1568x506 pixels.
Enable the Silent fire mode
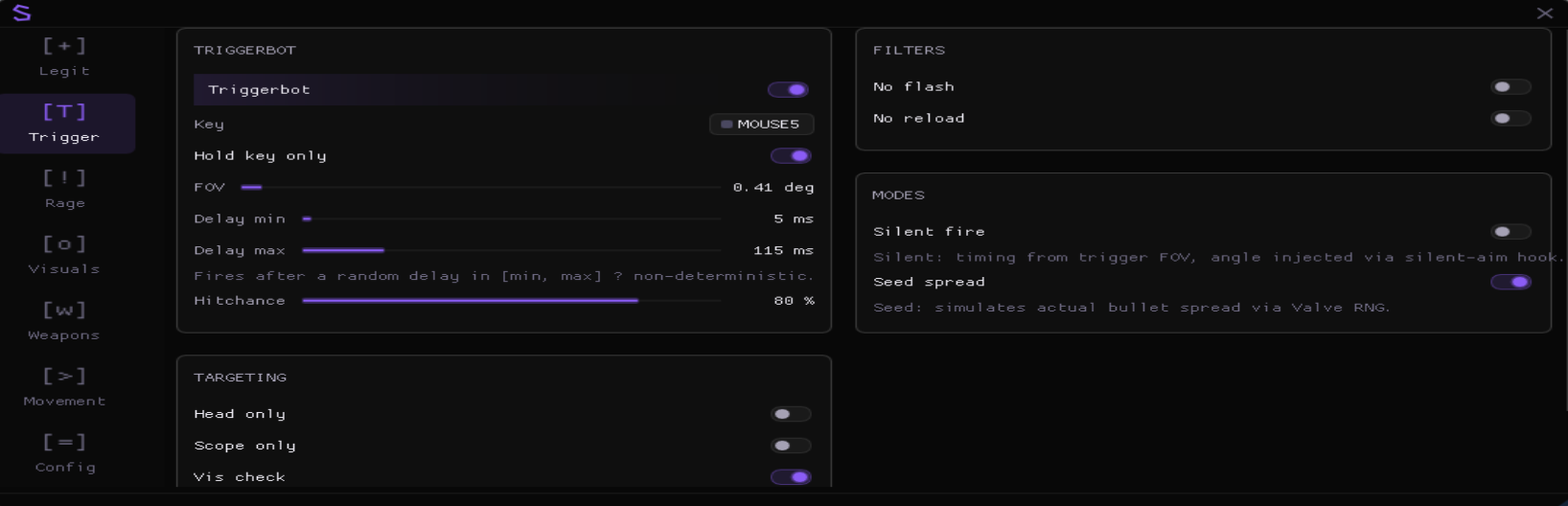pos(1510,232)
